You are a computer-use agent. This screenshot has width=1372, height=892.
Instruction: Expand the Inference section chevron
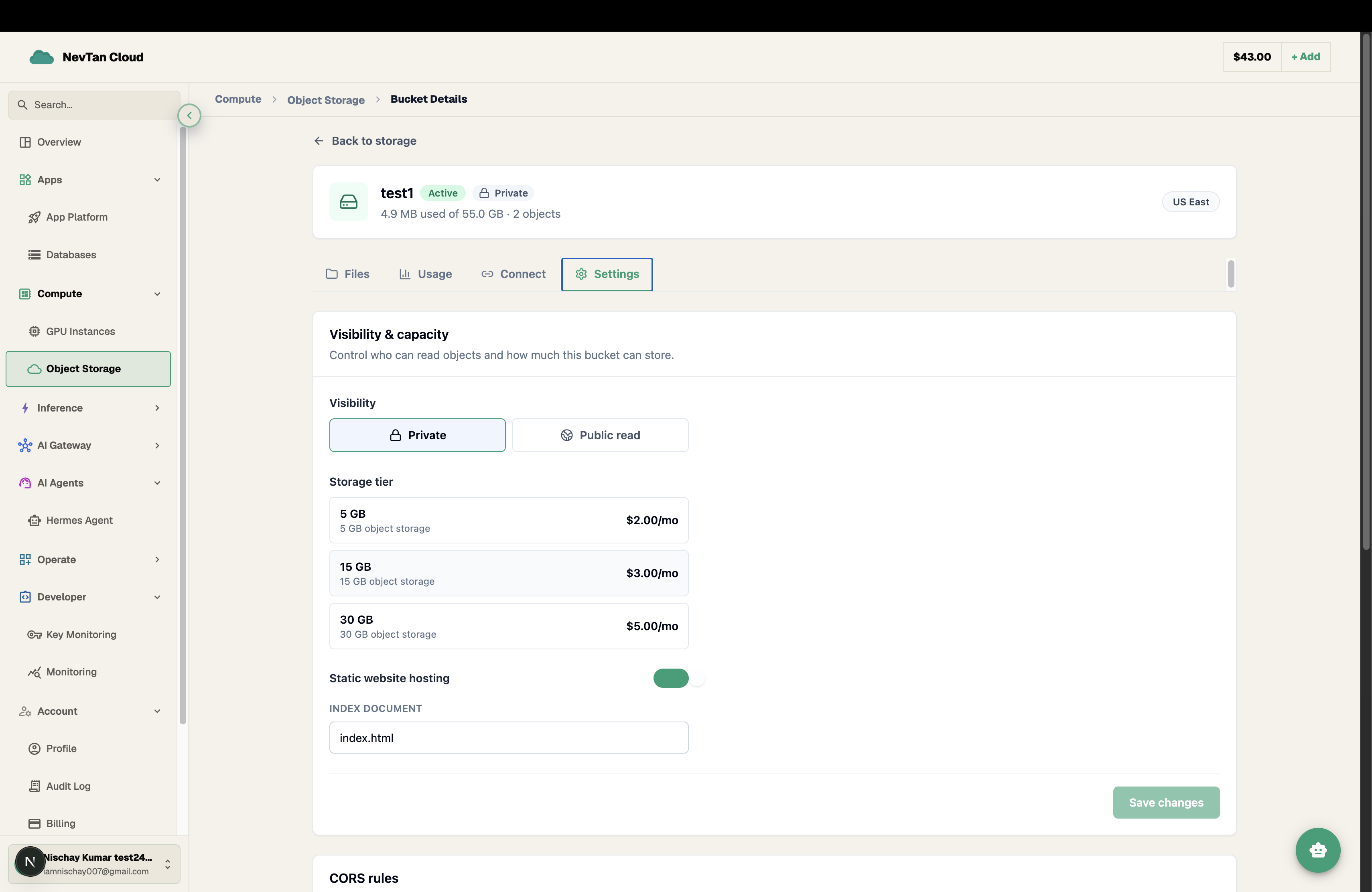(157, 408)
